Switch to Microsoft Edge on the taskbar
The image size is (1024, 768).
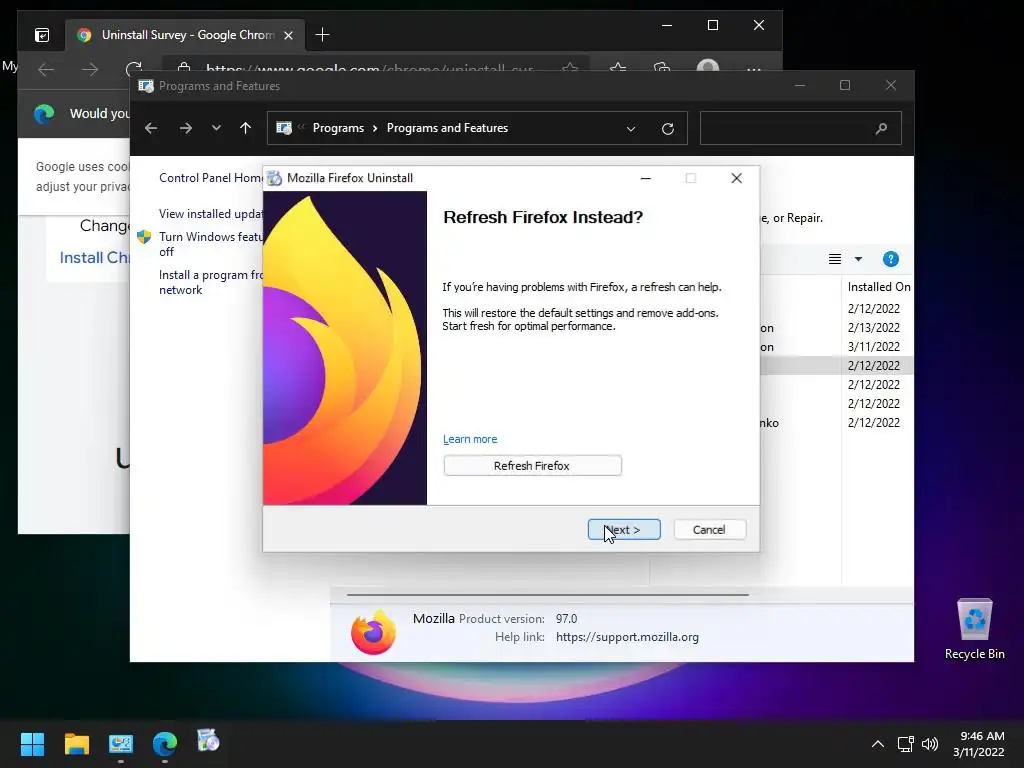click(165, 744)
